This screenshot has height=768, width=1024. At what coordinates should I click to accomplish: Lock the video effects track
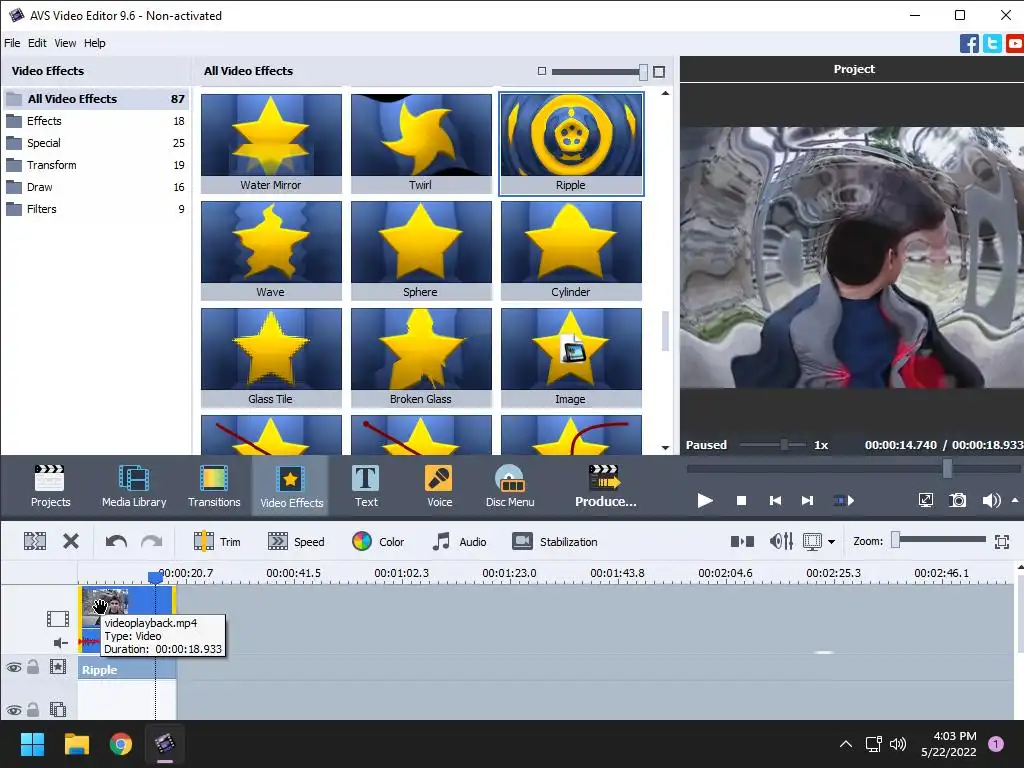pos(33,667)
